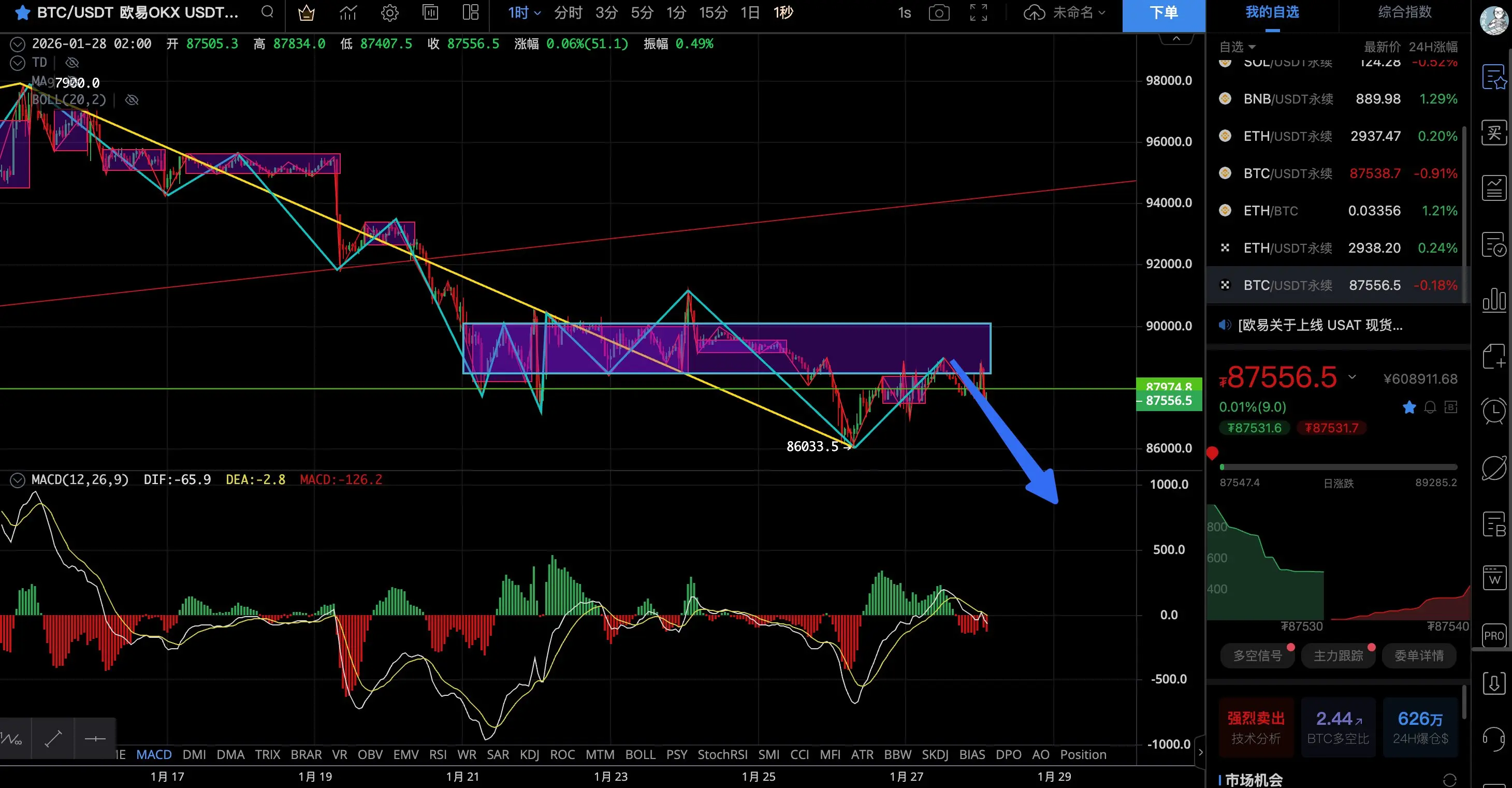
Task: Toggle BTC/USDT favorite star in title
Action: pyautogui.click(x=22, y=13)
